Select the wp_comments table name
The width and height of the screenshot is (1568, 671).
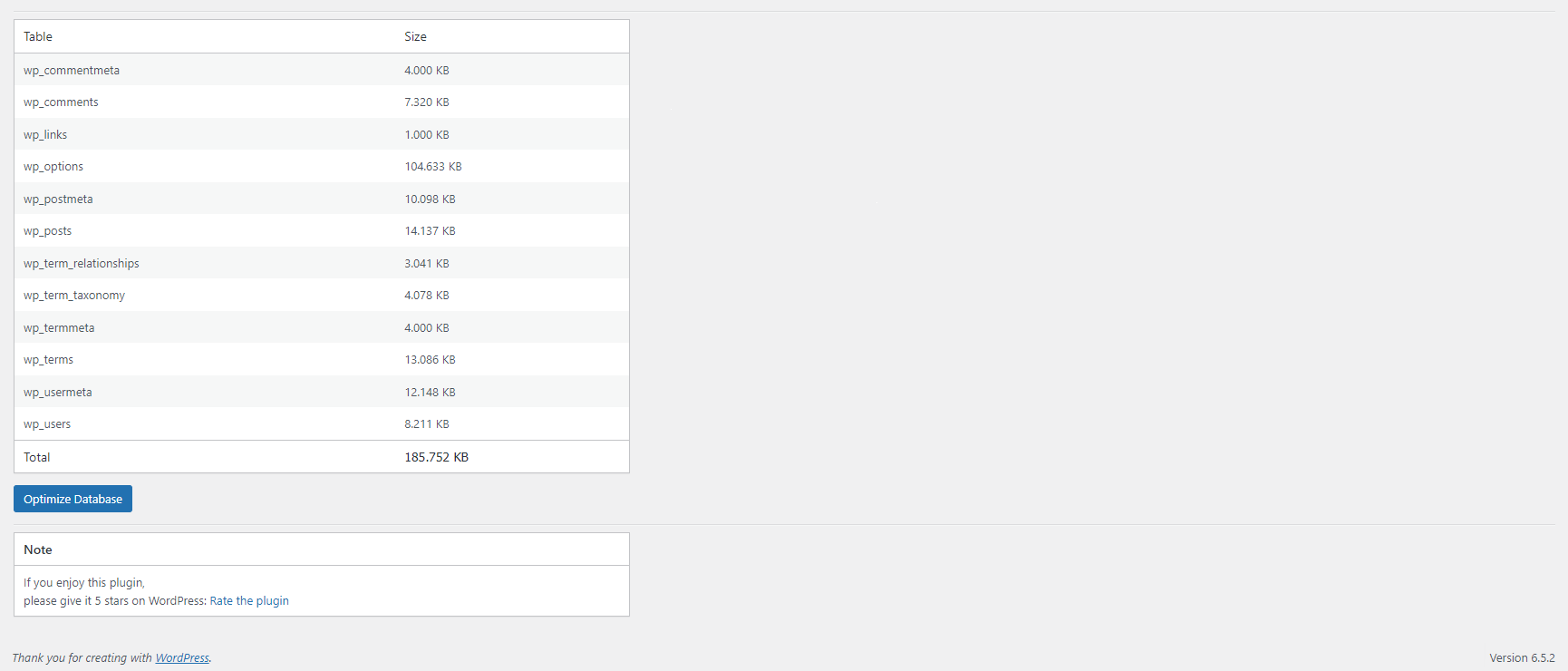point(61,102)
